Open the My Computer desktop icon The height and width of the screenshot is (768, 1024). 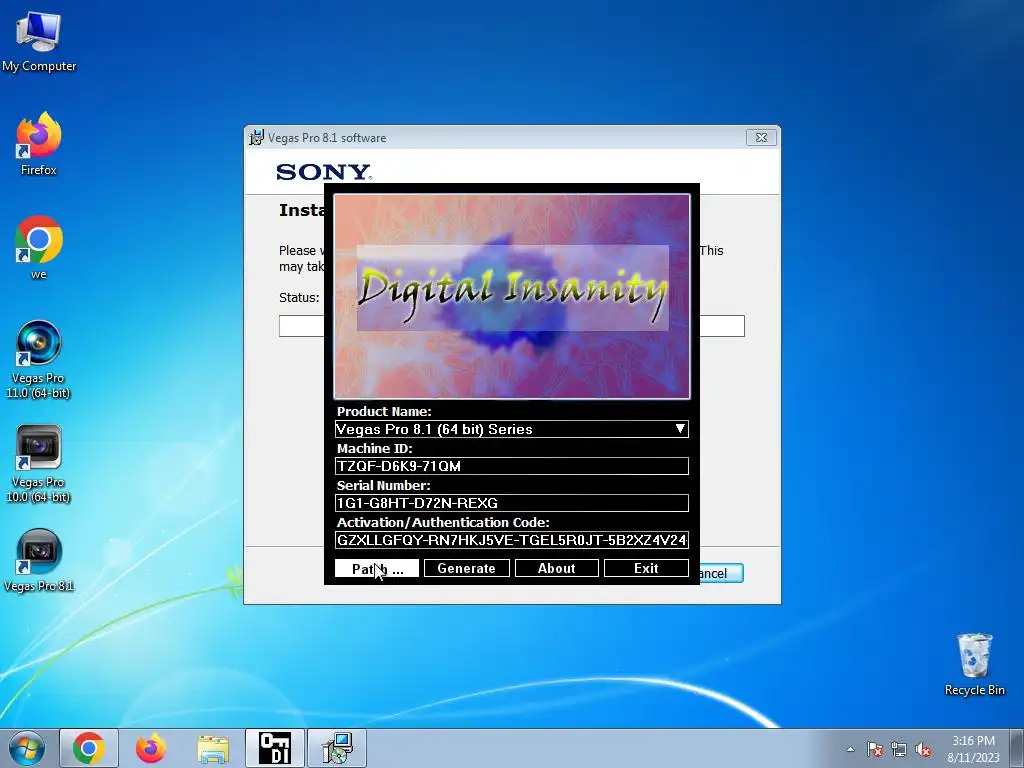pos(39,42)
